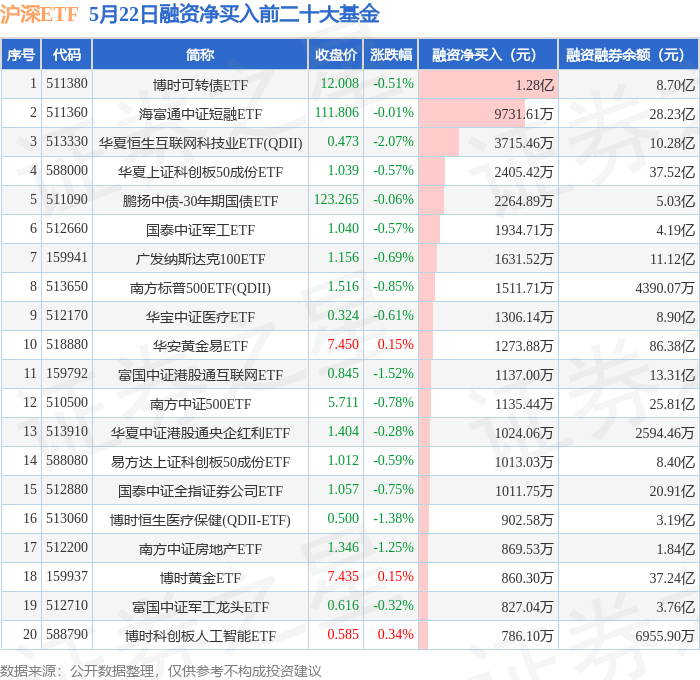Select red closing price 7.435
Screen dimensions: 700x680
[x=343, y=577]
